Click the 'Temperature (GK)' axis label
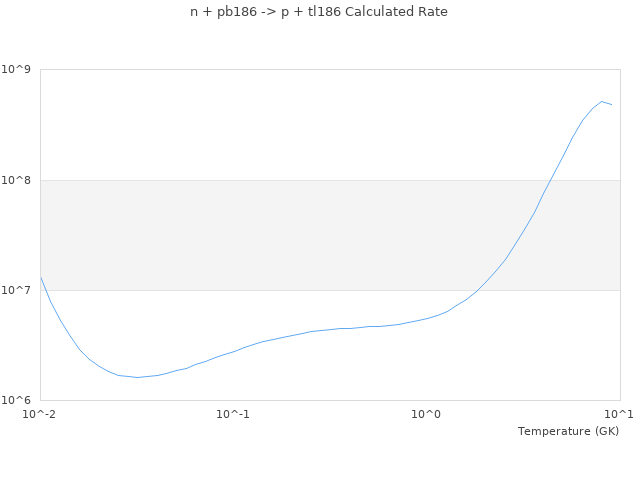The width and height of the screenshot is (640, 480). tap(568, 431)
